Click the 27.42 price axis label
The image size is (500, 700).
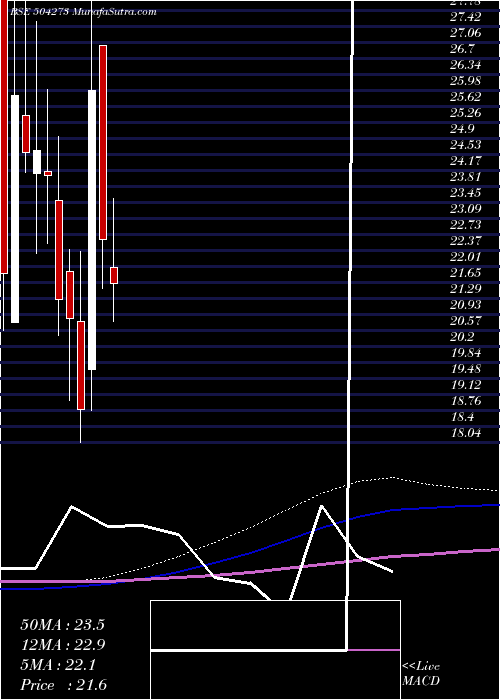point(466,17)
